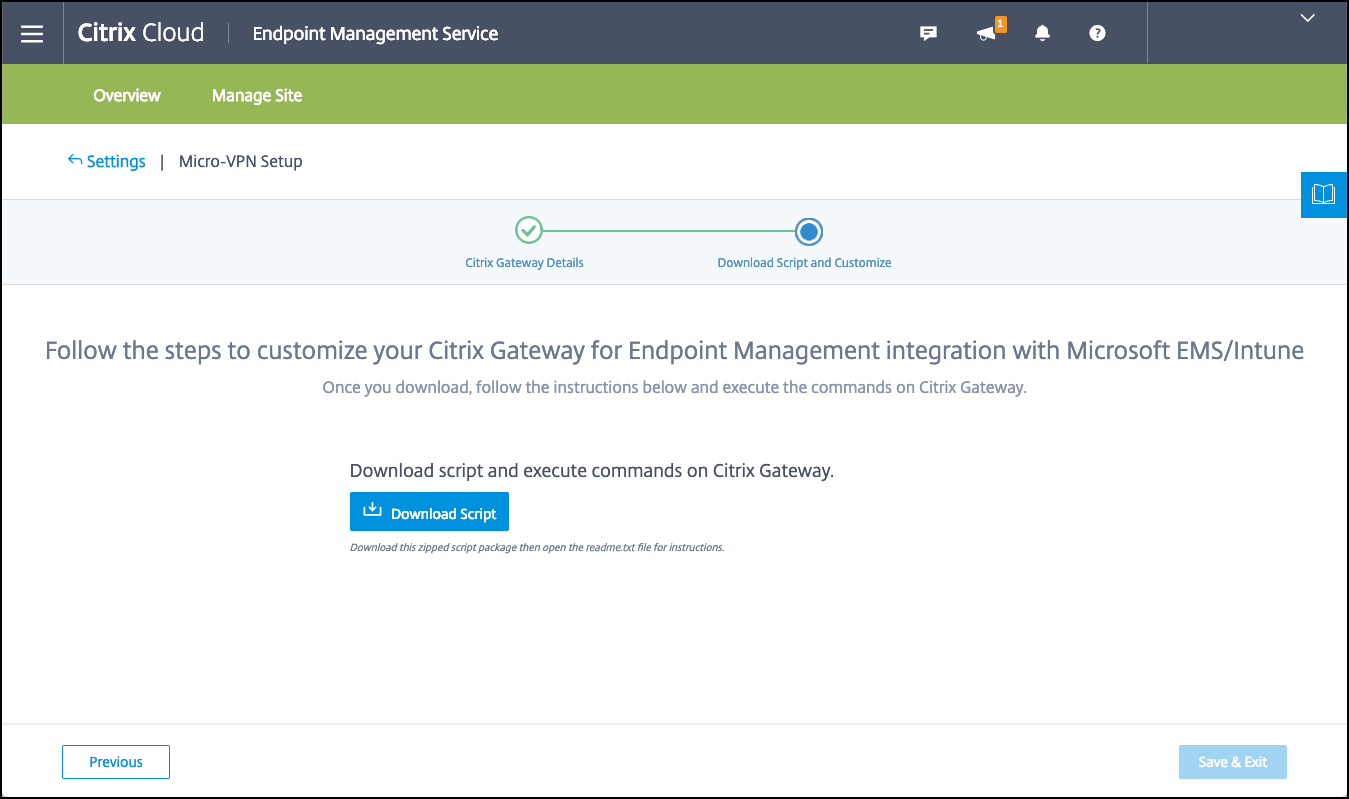Select the Citrix Gateway Details step label
Image resolution: width=1349 pixels, height=799 pixels.
pos(524,263)
